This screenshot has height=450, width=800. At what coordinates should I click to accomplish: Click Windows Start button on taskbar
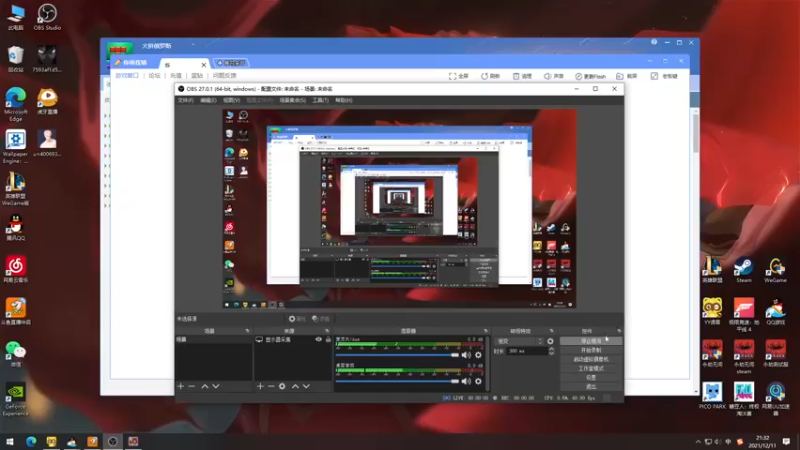coord(9,441)
